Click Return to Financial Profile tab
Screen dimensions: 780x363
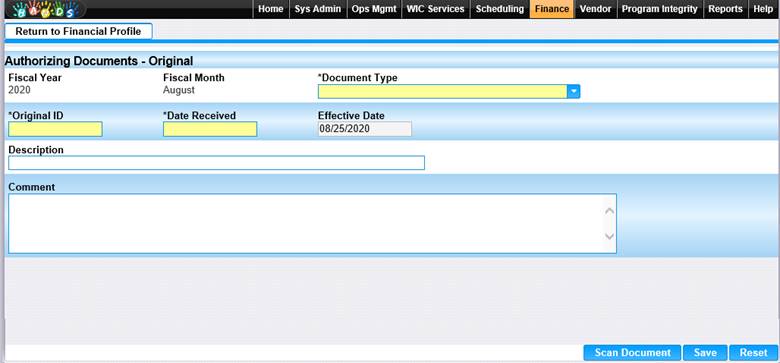pyautogui.click(x=78, y=31)
